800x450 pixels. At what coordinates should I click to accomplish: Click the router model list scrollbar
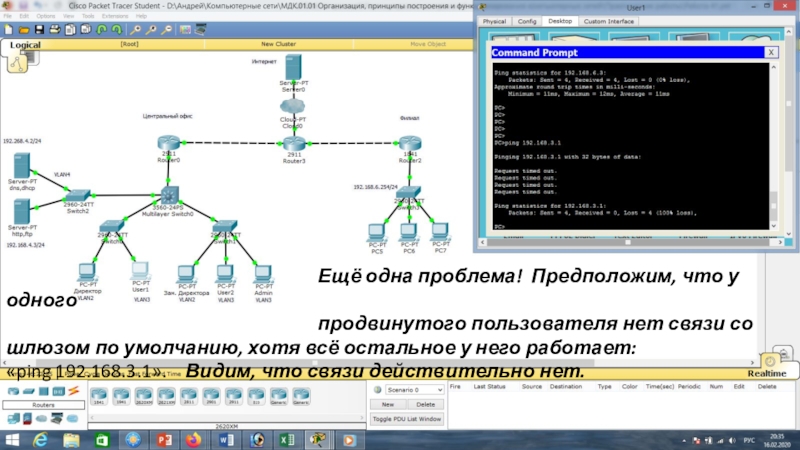click(227, 417)
